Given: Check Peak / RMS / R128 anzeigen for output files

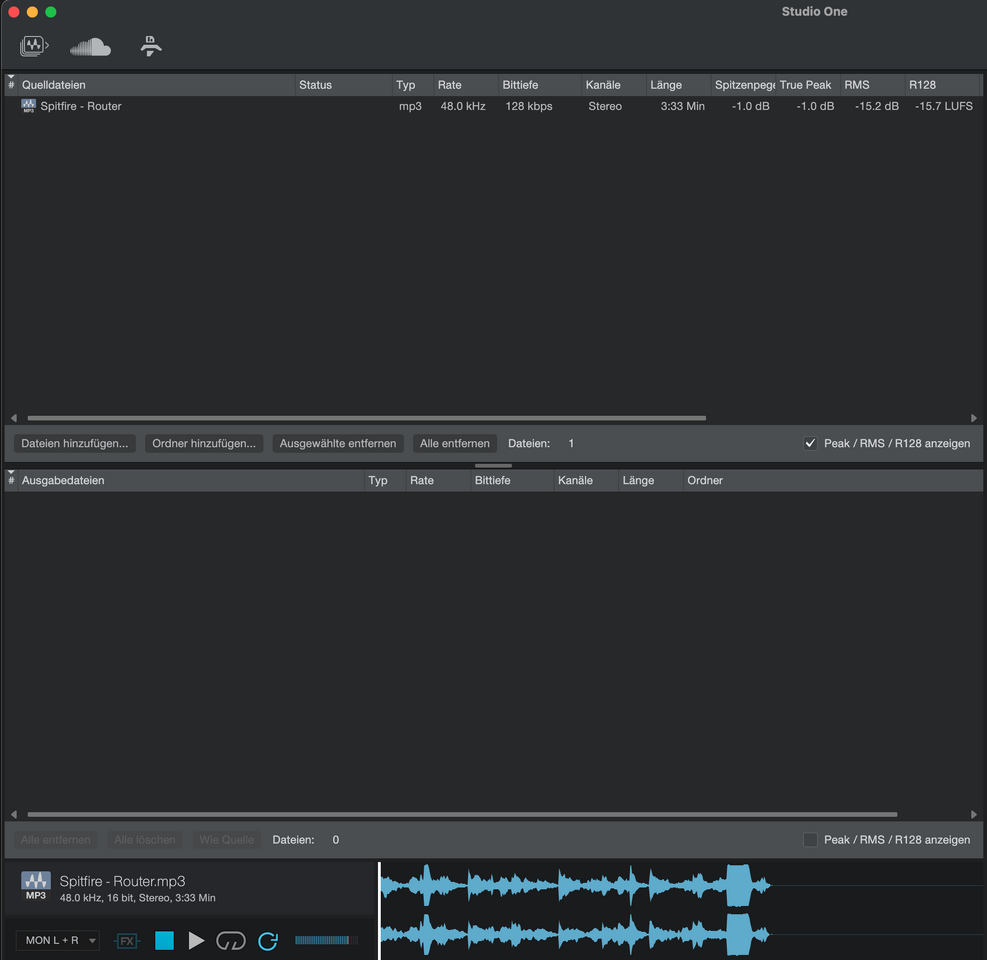Looking at the screenshot, I should [810, 840].
